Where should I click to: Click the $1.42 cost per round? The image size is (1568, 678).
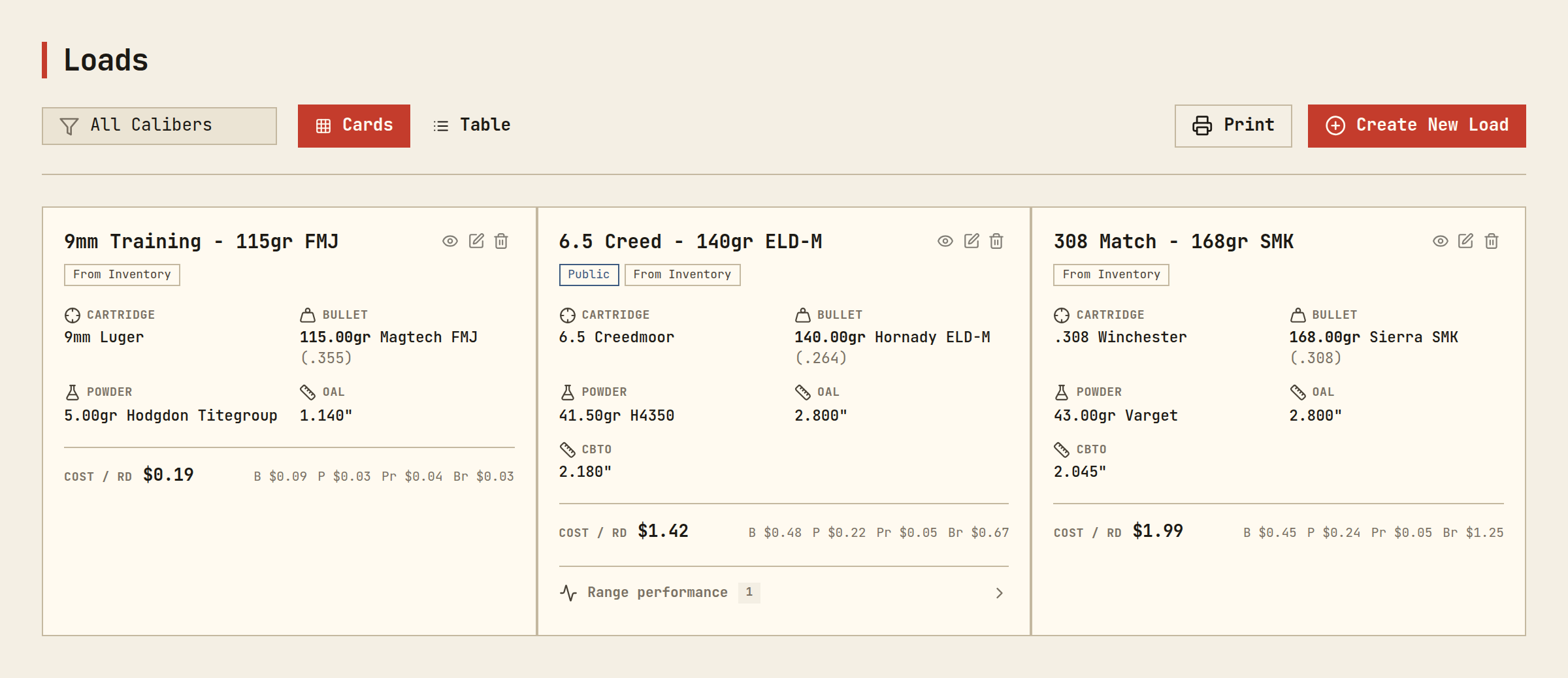663,531
